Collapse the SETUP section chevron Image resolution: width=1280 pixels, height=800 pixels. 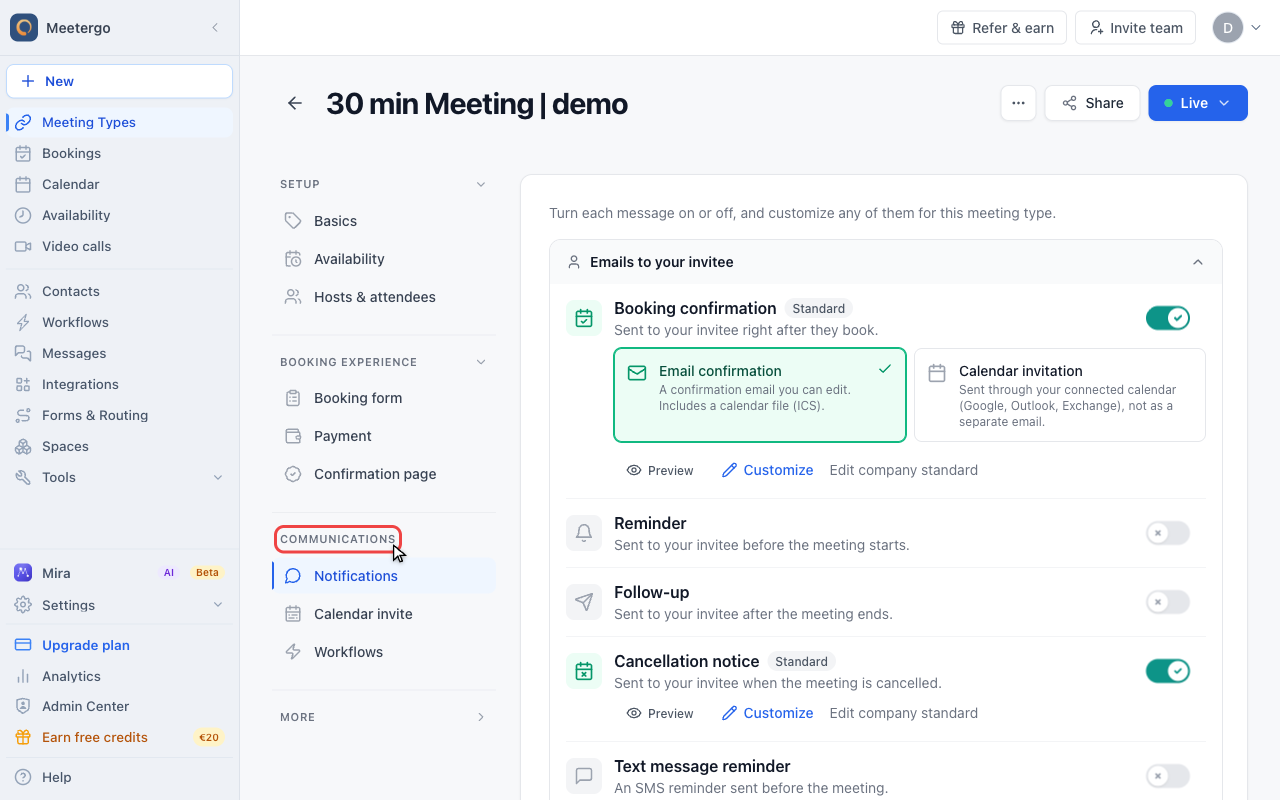[481, 184]
